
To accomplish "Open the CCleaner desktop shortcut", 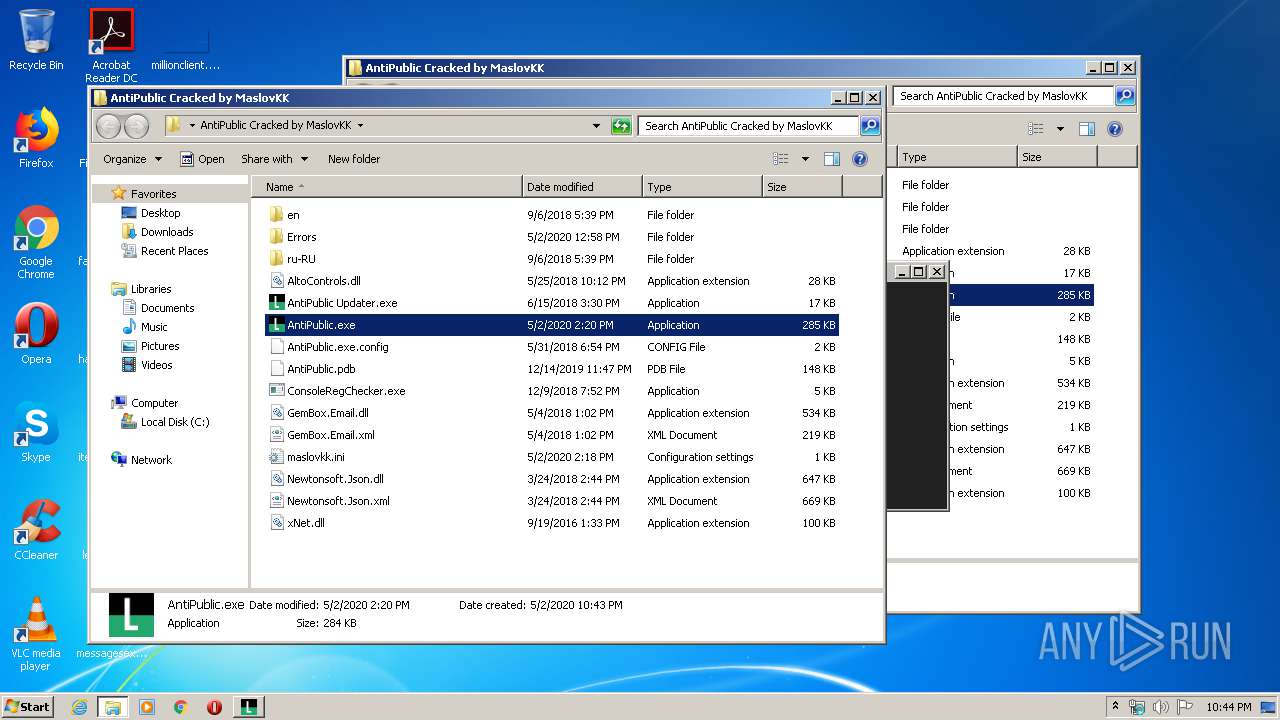I will coord(36,529).
